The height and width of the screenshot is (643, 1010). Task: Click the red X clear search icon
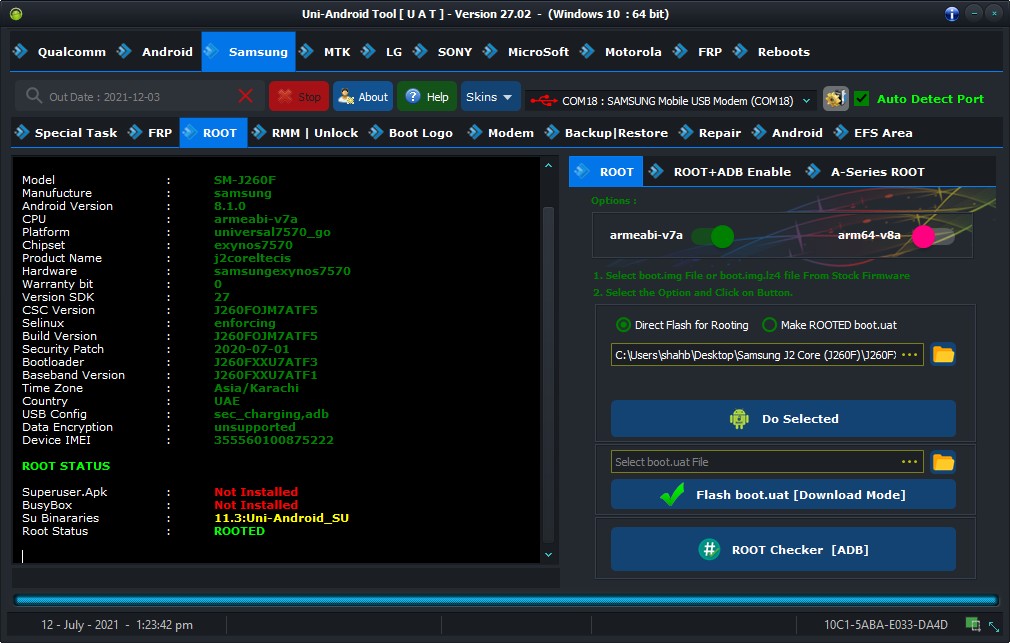[x=245, y=97]
